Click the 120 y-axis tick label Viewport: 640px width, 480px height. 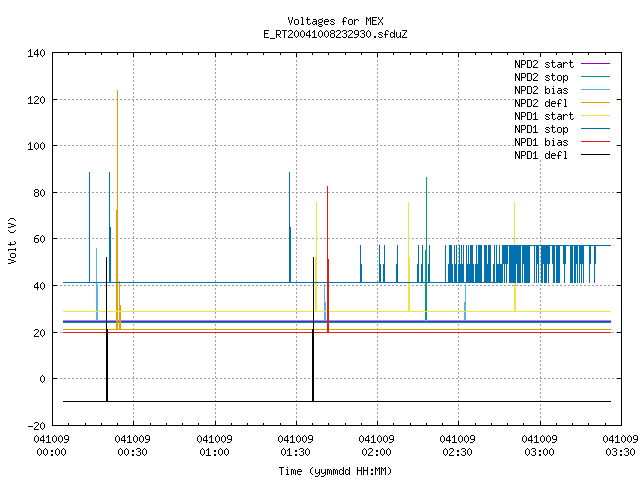click(36, 100)
